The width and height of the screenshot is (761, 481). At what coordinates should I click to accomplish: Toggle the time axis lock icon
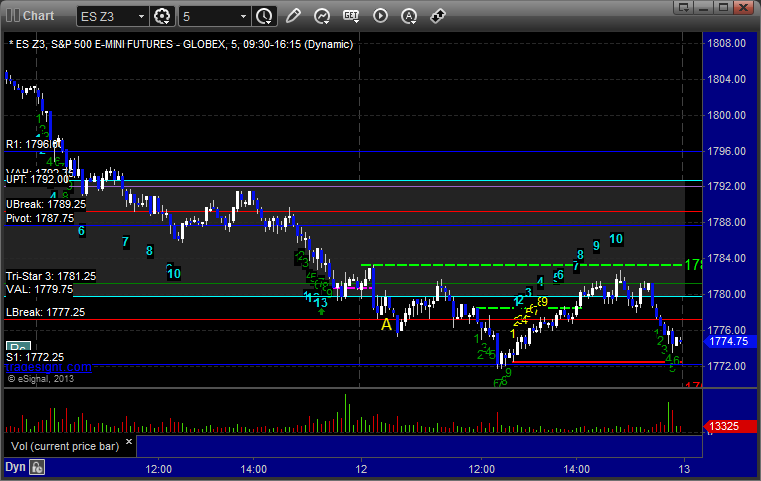click(37, 467)
